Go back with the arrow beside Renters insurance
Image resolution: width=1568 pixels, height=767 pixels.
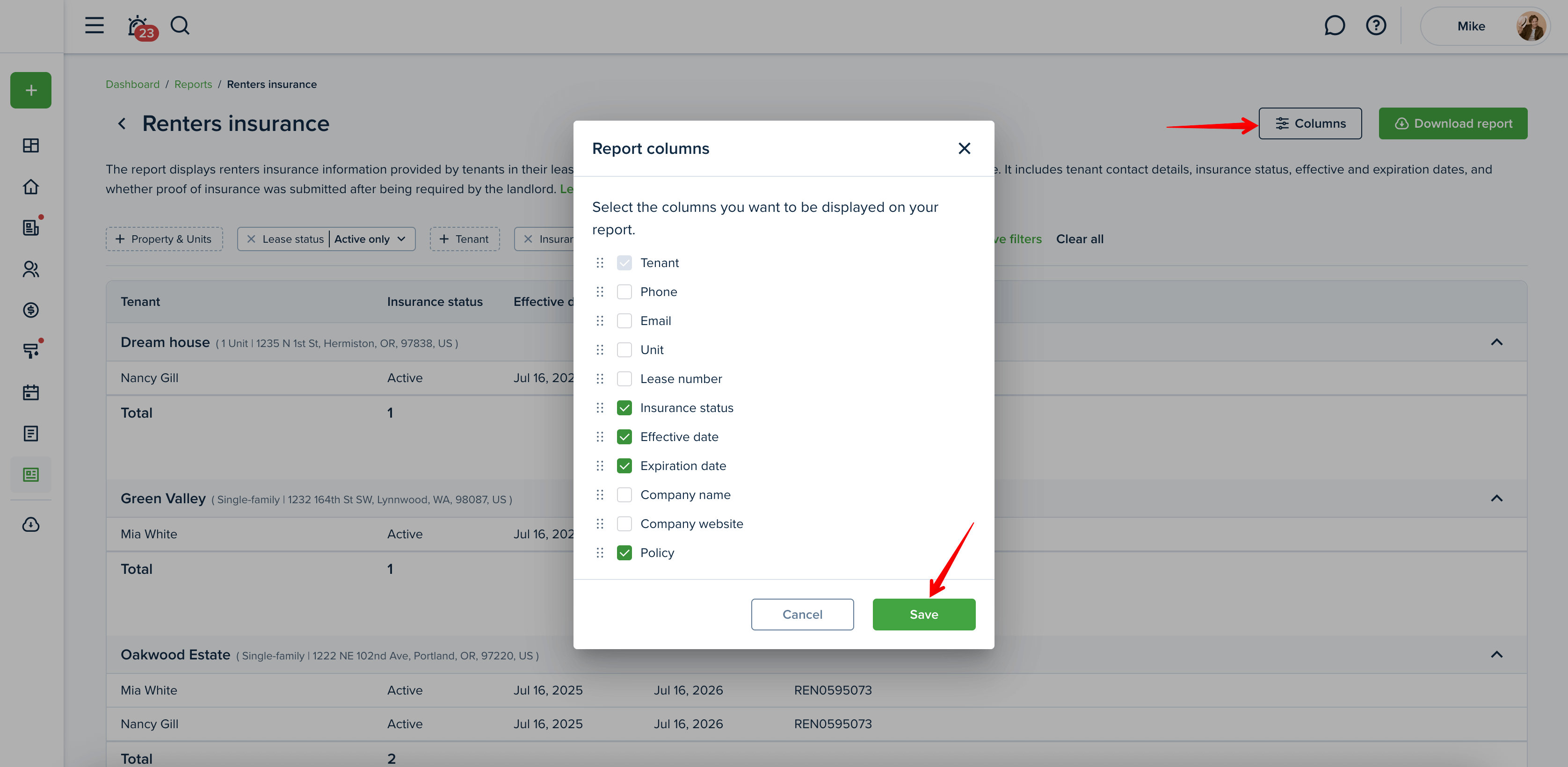122,124
